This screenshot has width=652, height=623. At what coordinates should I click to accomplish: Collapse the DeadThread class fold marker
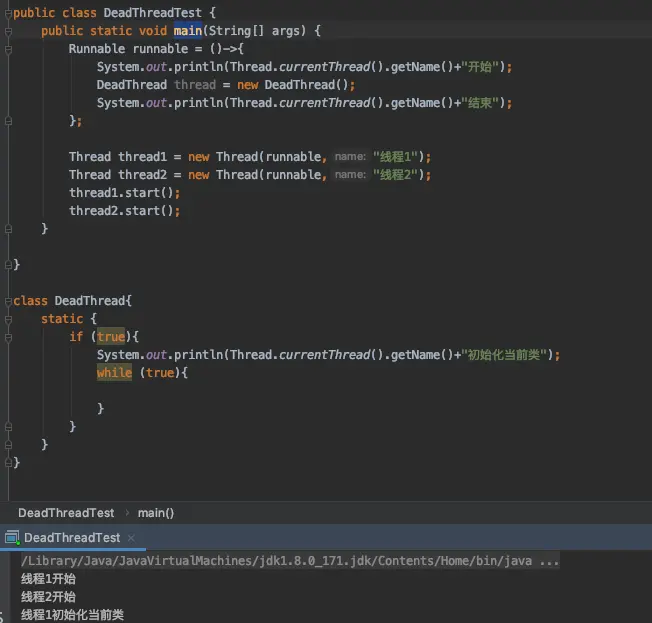coord(8,301)
